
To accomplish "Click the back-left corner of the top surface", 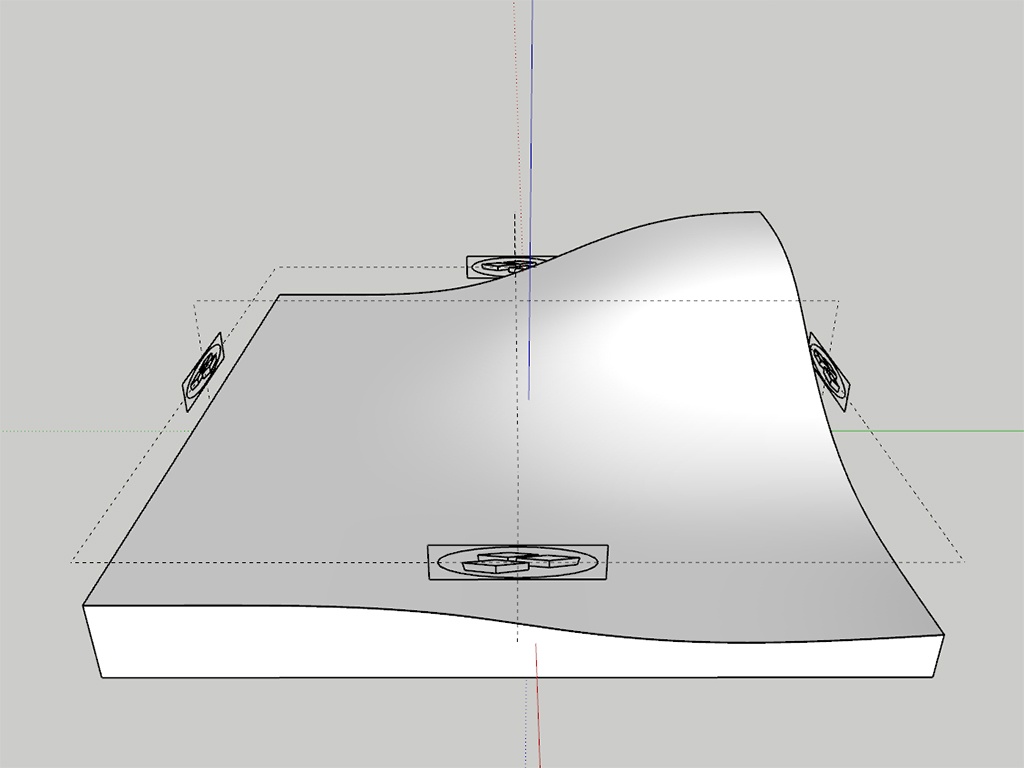I will point(280,295).
